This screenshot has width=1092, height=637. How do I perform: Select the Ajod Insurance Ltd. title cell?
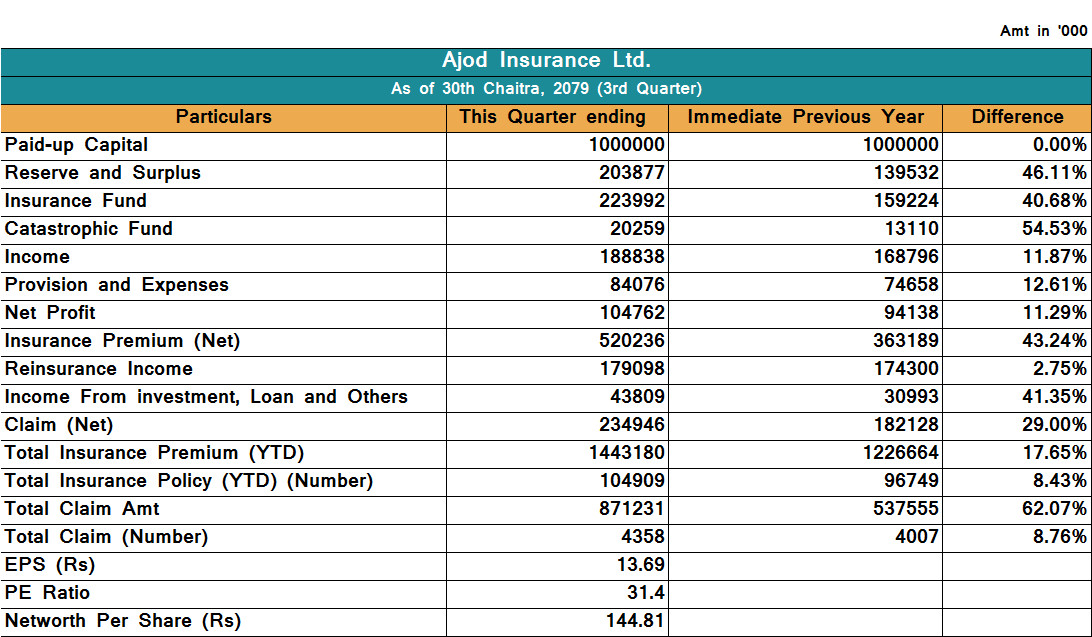[546, 62]
